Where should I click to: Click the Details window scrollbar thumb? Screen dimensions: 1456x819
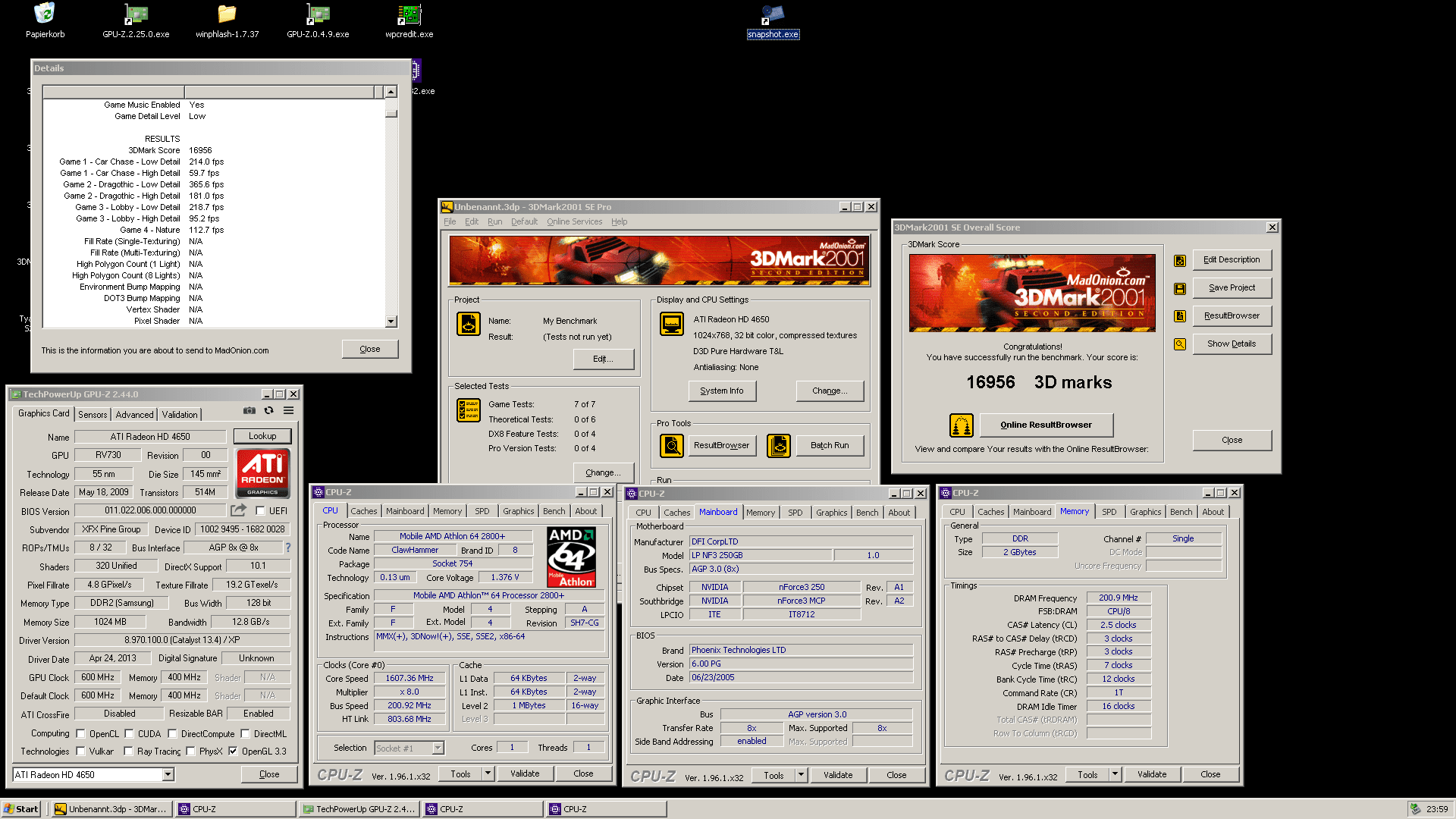391,114
